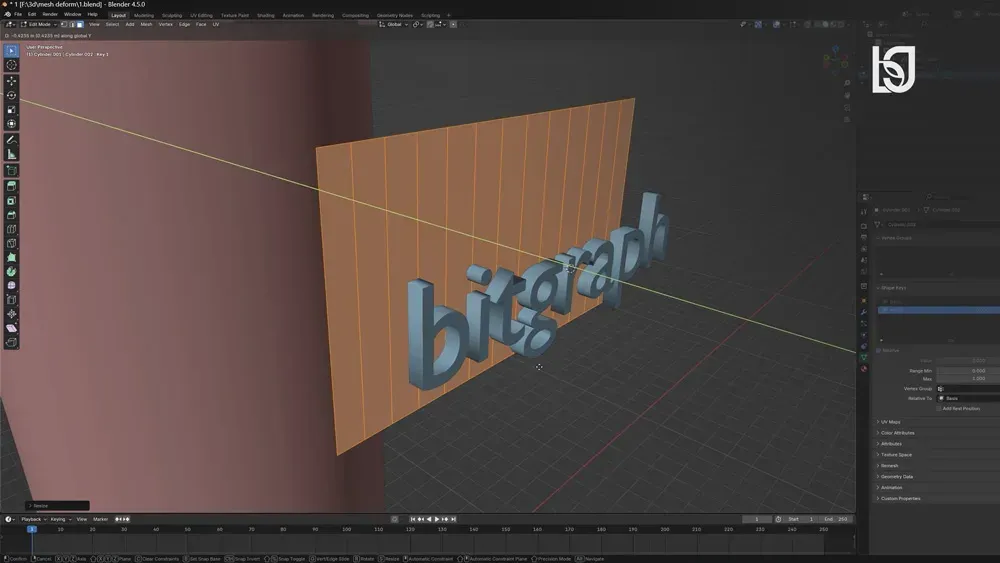Open the Mesh menu in viewport header
Viewport: 1000px width, 563px height.
pos(146,24)
